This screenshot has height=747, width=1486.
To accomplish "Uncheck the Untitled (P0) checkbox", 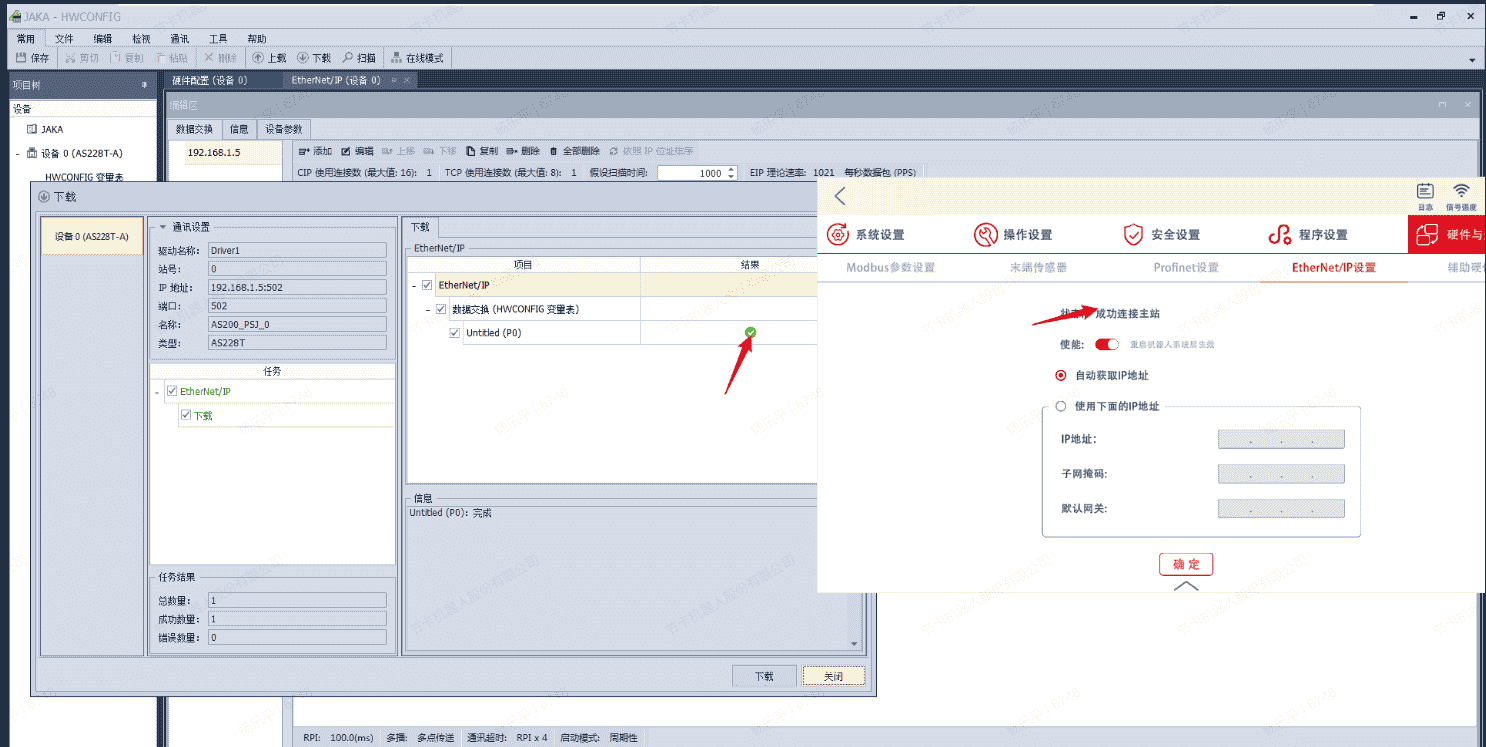I will pos(455,333).
